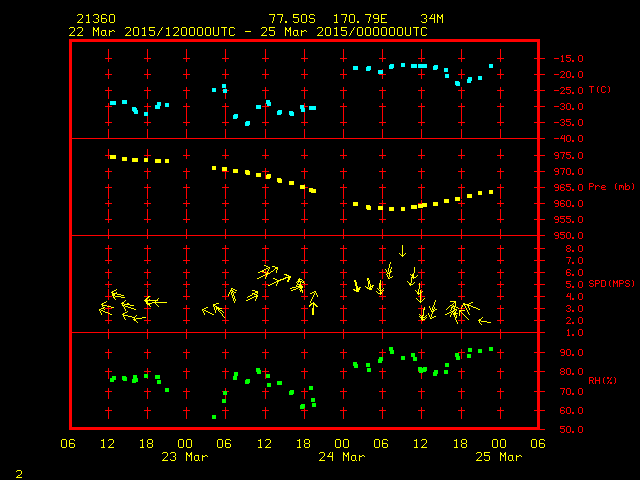The width and height of the screenshot is (640, 480).
Task: Click the -30.0 temperature tick label
Action: click(568, 107)
